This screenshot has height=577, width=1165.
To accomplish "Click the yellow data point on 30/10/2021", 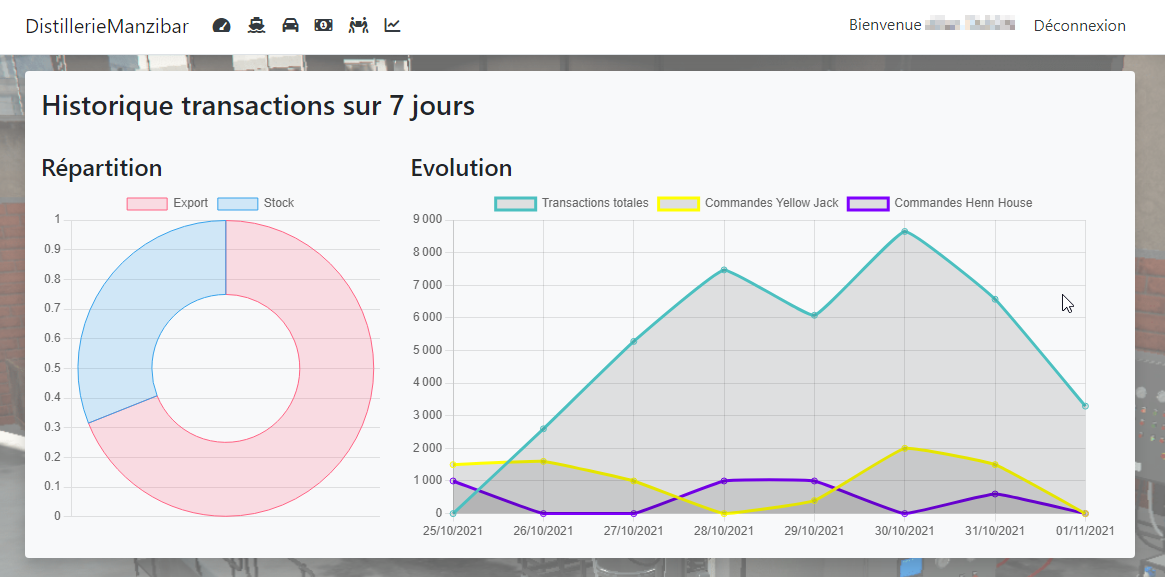I will tap(905, 448).
